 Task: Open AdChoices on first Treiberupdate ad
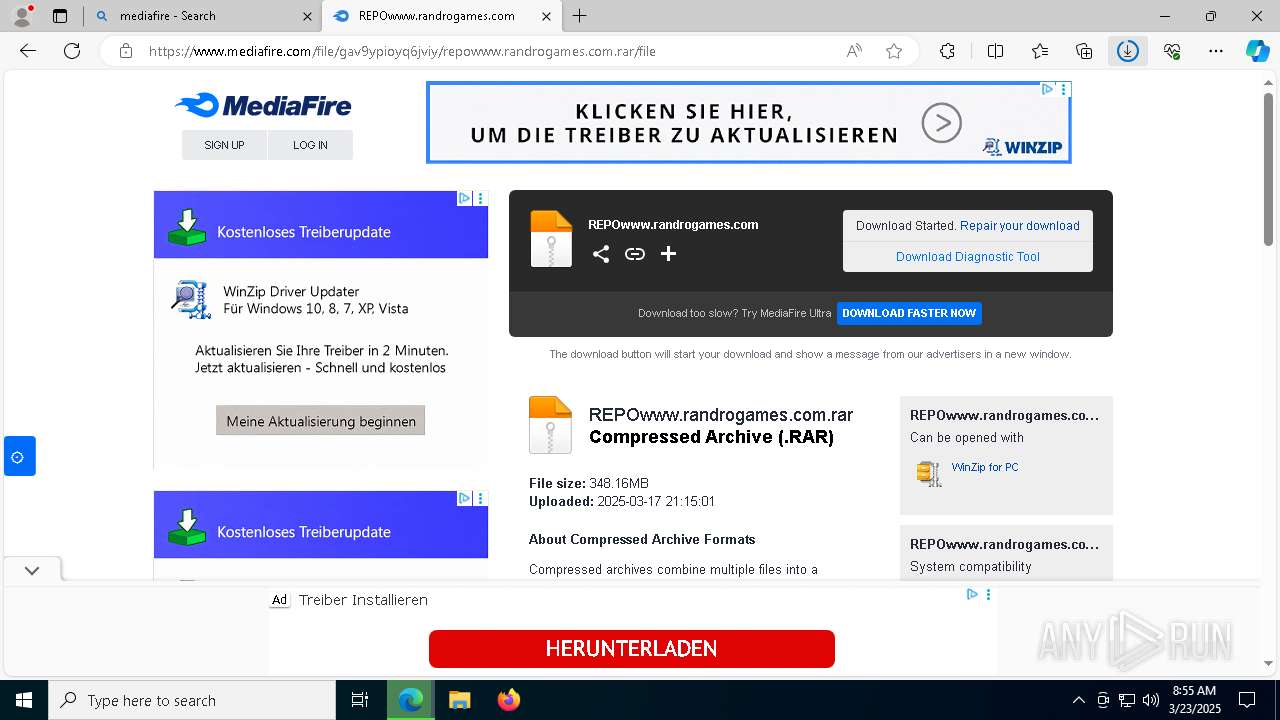click(464, 198)
